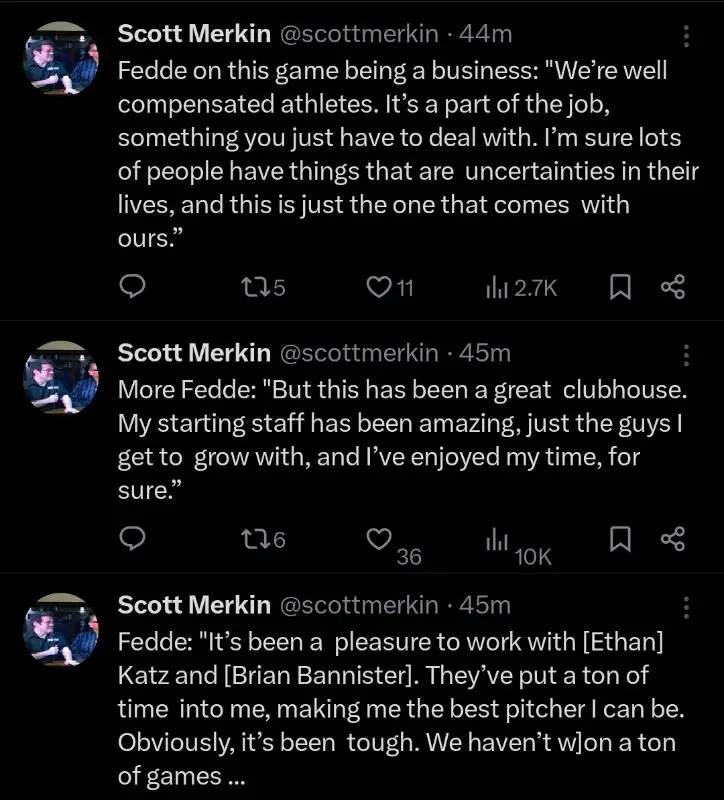Like the tweet with 11 likes
The height and width of the screenshot is (800, 724).
coord(379,288)
